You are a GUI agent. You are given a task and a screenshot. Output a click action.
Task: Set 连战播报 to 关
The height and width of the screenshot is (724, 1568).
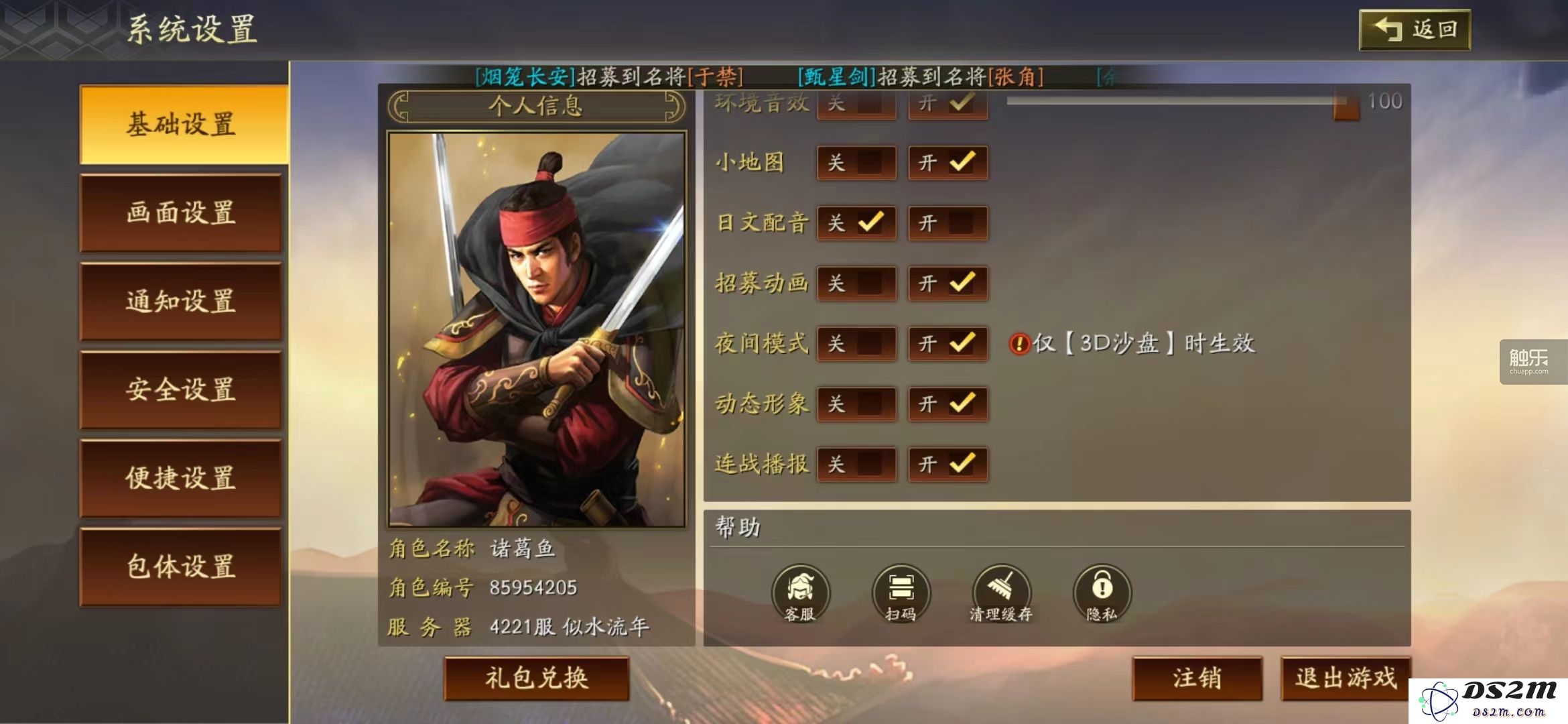[856, 465]
